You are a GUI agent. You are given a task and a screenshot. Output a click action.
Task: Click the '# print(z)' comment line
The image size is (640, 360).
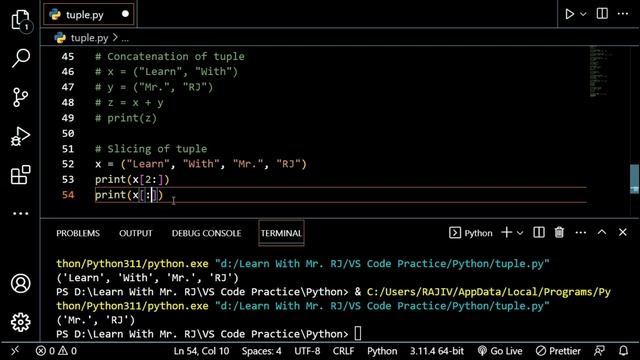click(126, 118)
